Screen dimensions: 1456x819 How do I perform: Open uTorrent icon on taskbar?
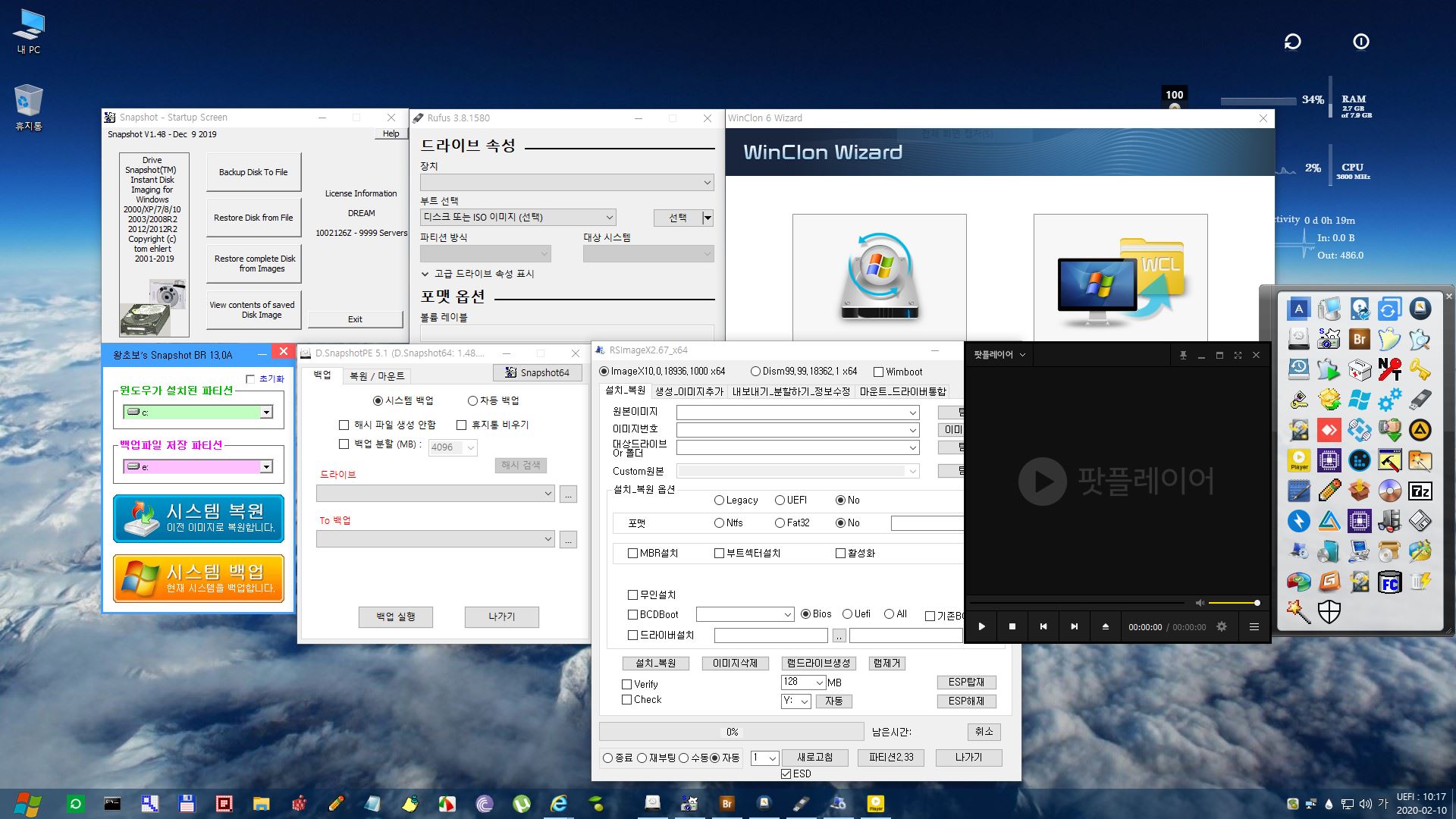tap(522, 804)
